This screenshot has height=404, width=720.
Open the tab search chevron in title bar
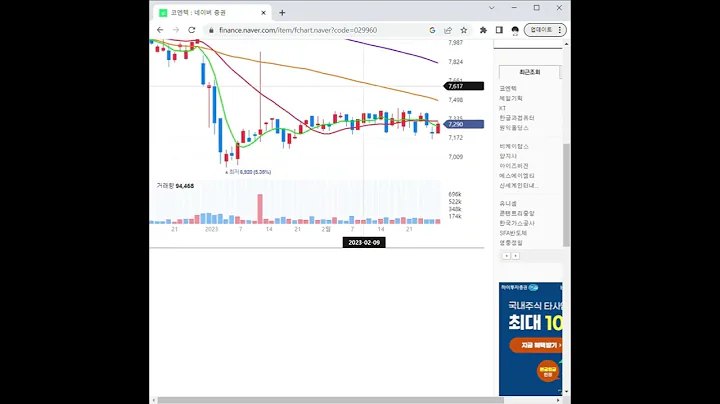(x=491, y=8)
